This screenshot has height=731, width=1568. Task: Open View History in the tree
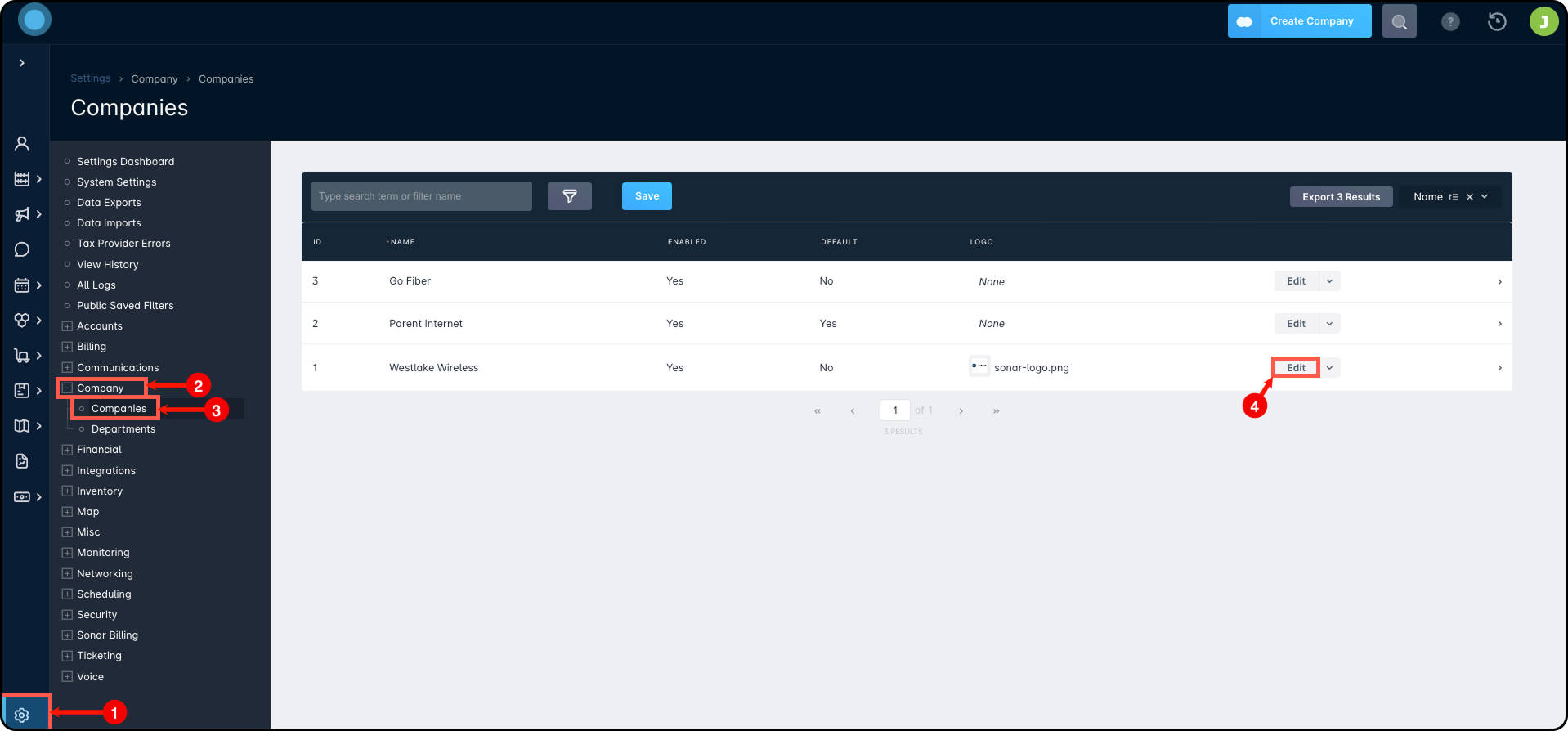(x=108, y=265)
